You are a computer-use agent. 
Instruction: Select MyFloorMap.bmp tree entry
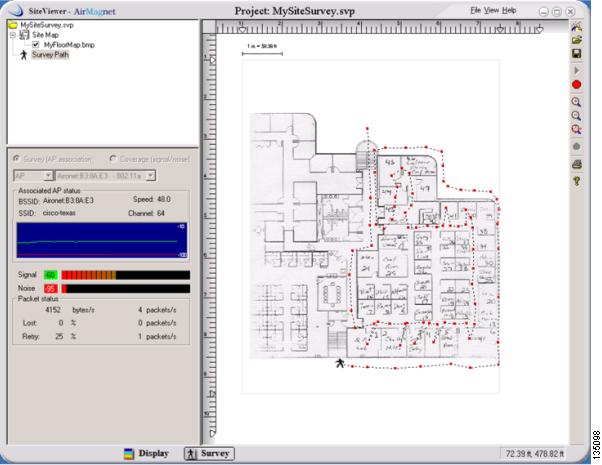pos(69,45)
